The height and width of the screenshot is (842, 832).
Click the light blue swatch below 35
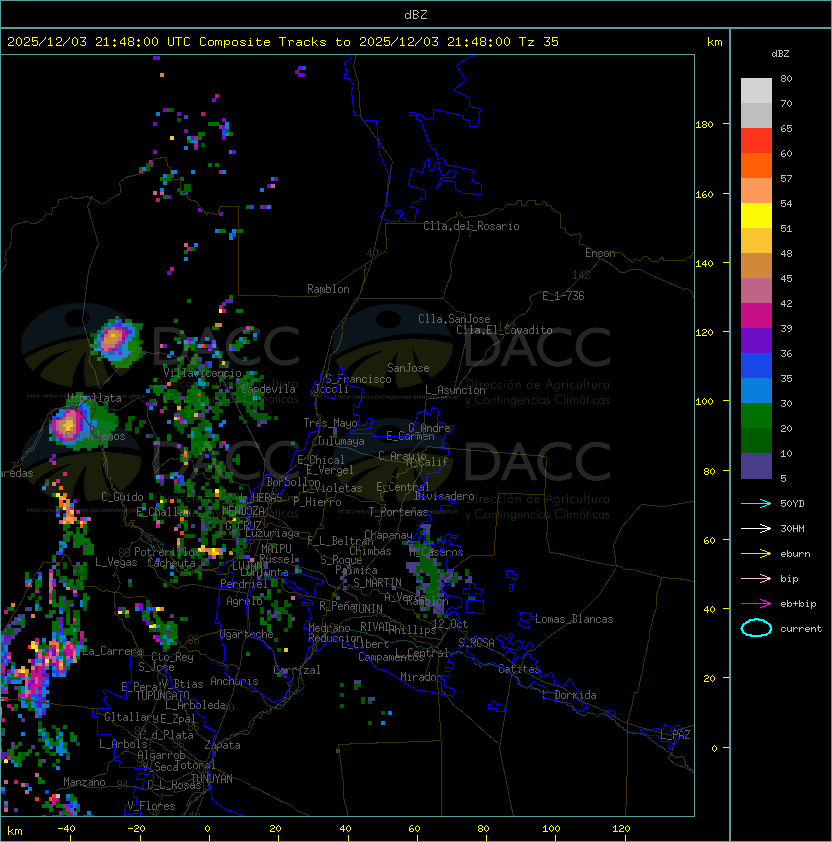(756, 391)
